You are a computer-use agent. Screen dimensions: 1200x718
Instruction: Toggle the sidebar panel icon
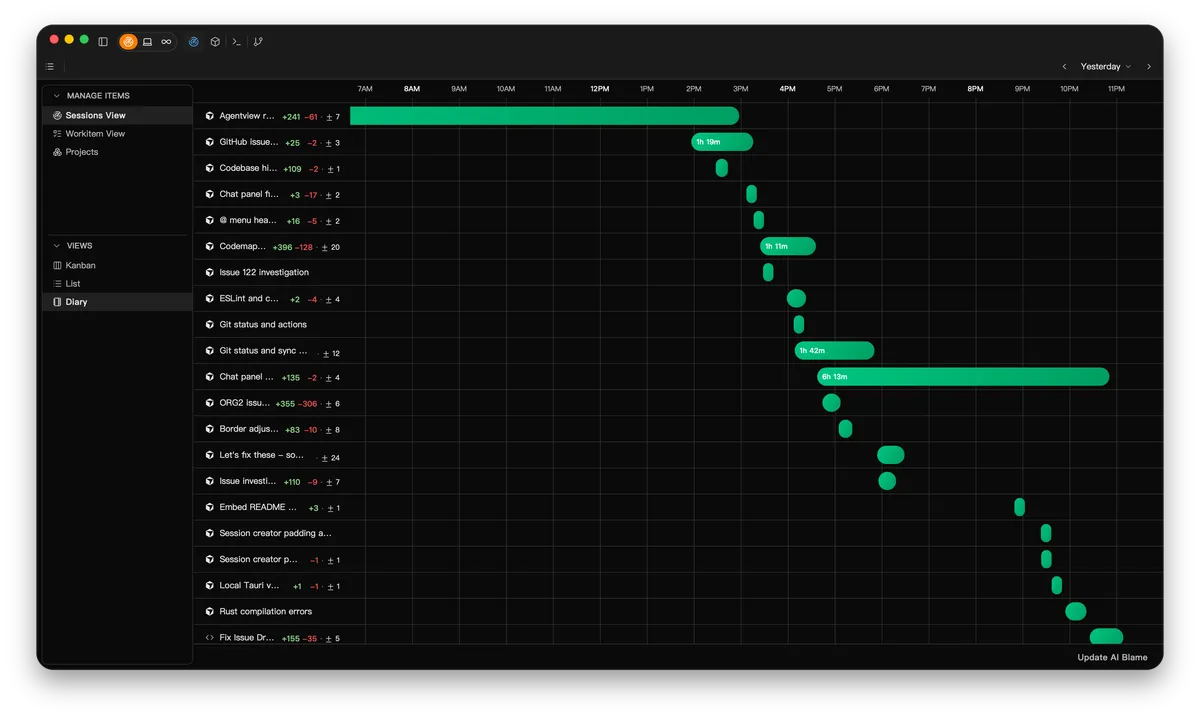point(103,42)
